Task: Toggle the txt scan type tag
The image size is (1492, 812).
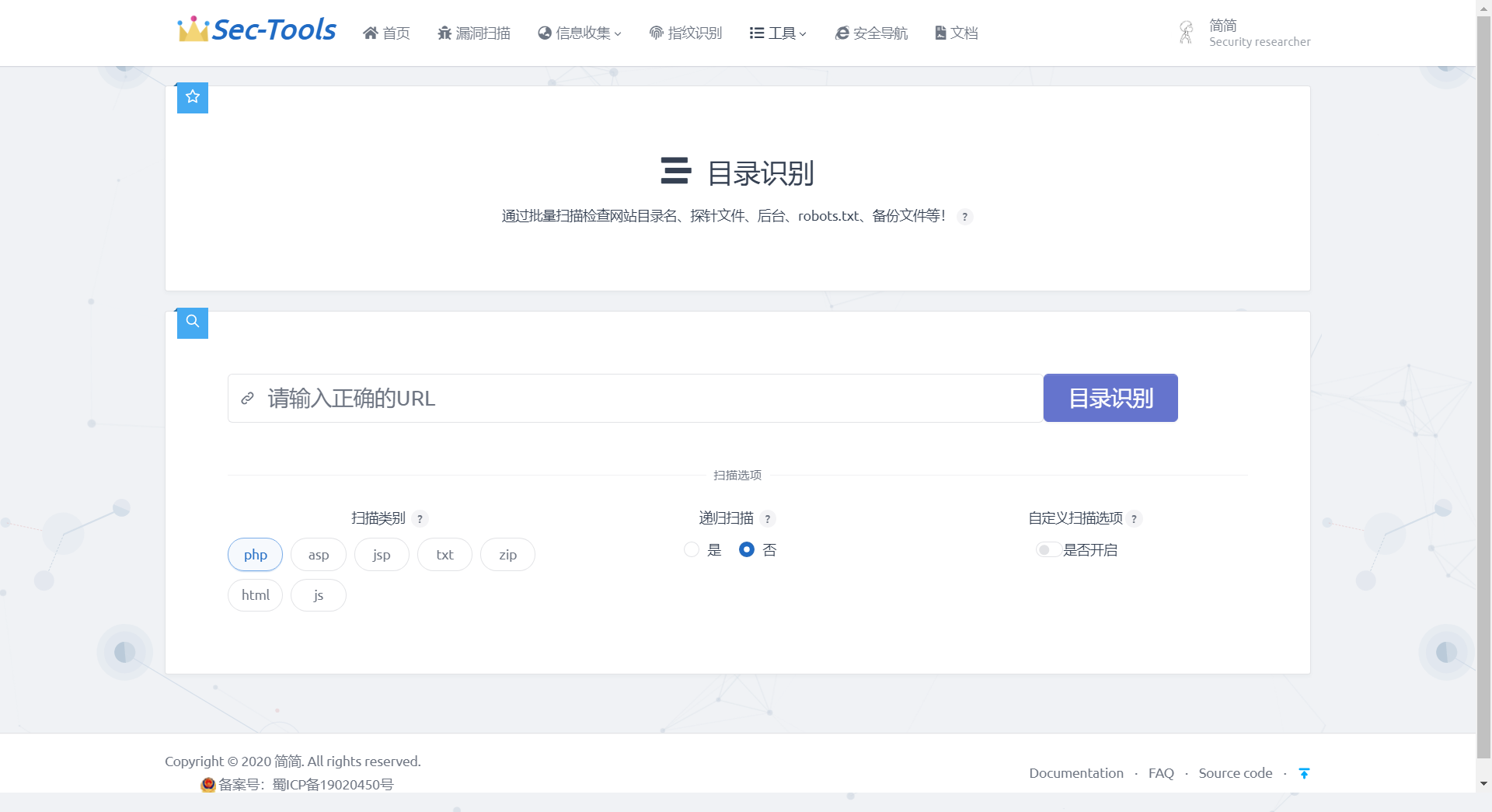Action: [x=444, y=555]
